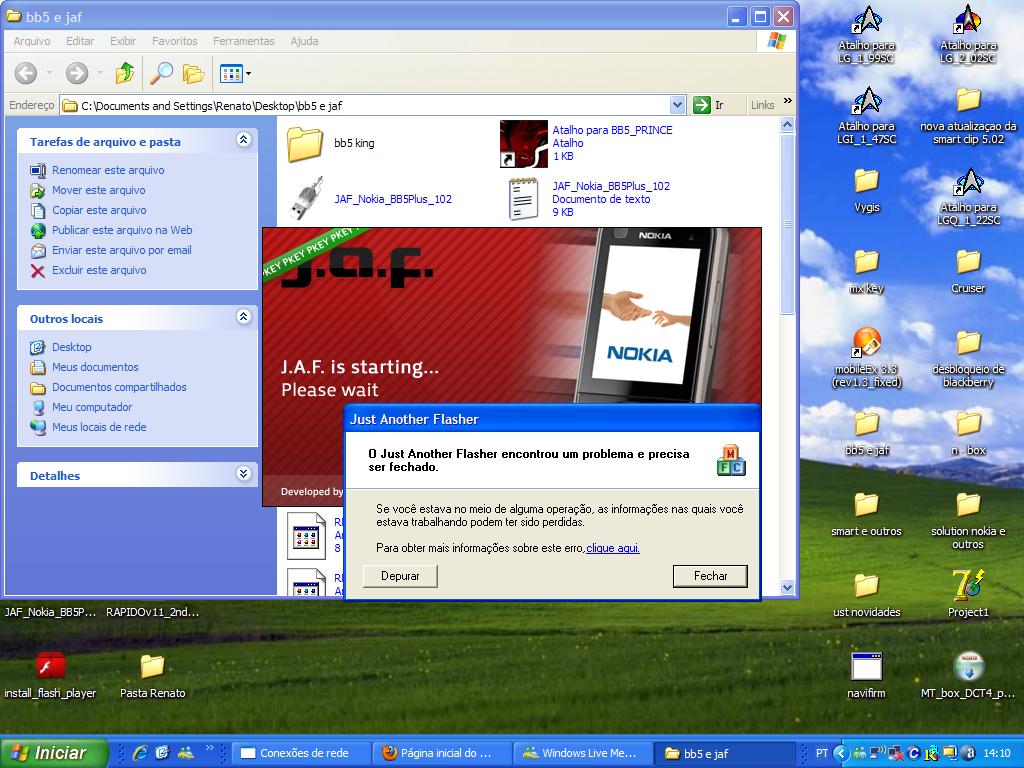Image resolution: width=1024 pixels, height=768 pixels.
Task: Open the Ferramentas menu
Action: [244, 41]
